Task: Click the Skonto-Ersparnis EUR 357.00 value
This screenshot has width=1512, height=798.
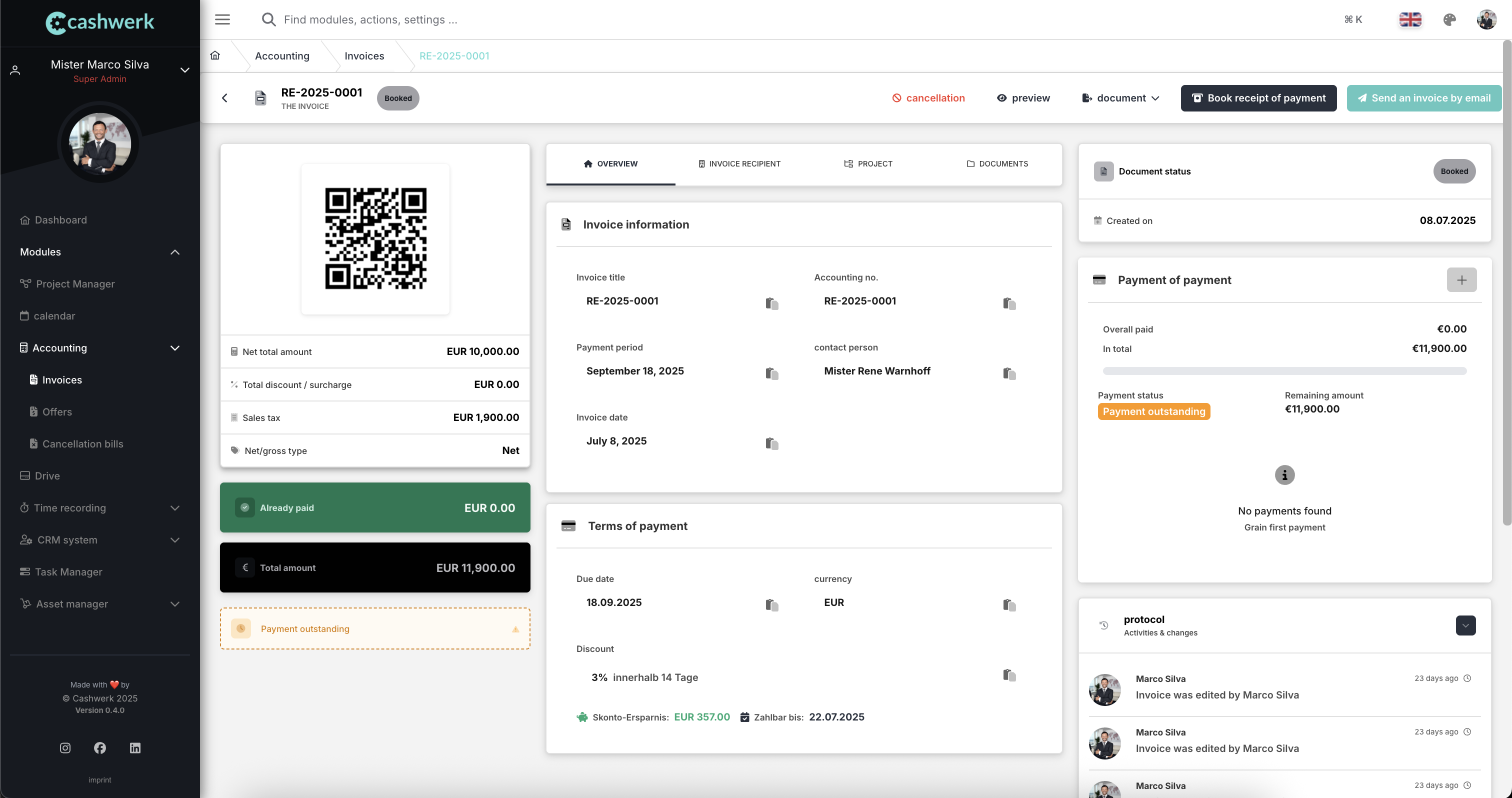Action: 702,717
